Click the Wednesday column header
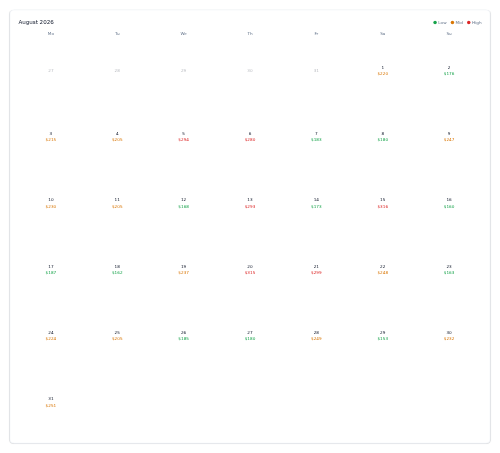 (x=183, y=34)
